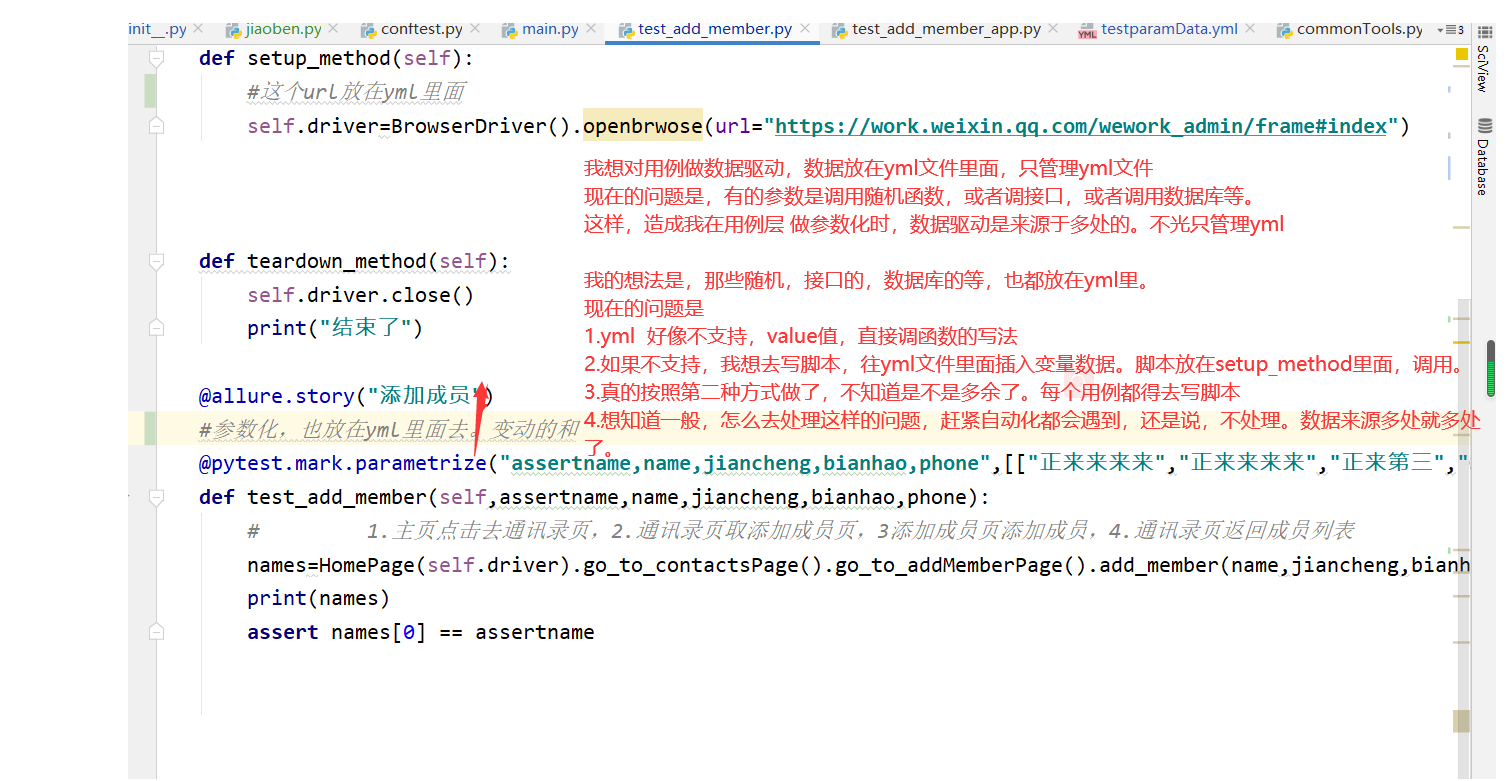Click fold end marker at openbrwose line

(155, 126)
